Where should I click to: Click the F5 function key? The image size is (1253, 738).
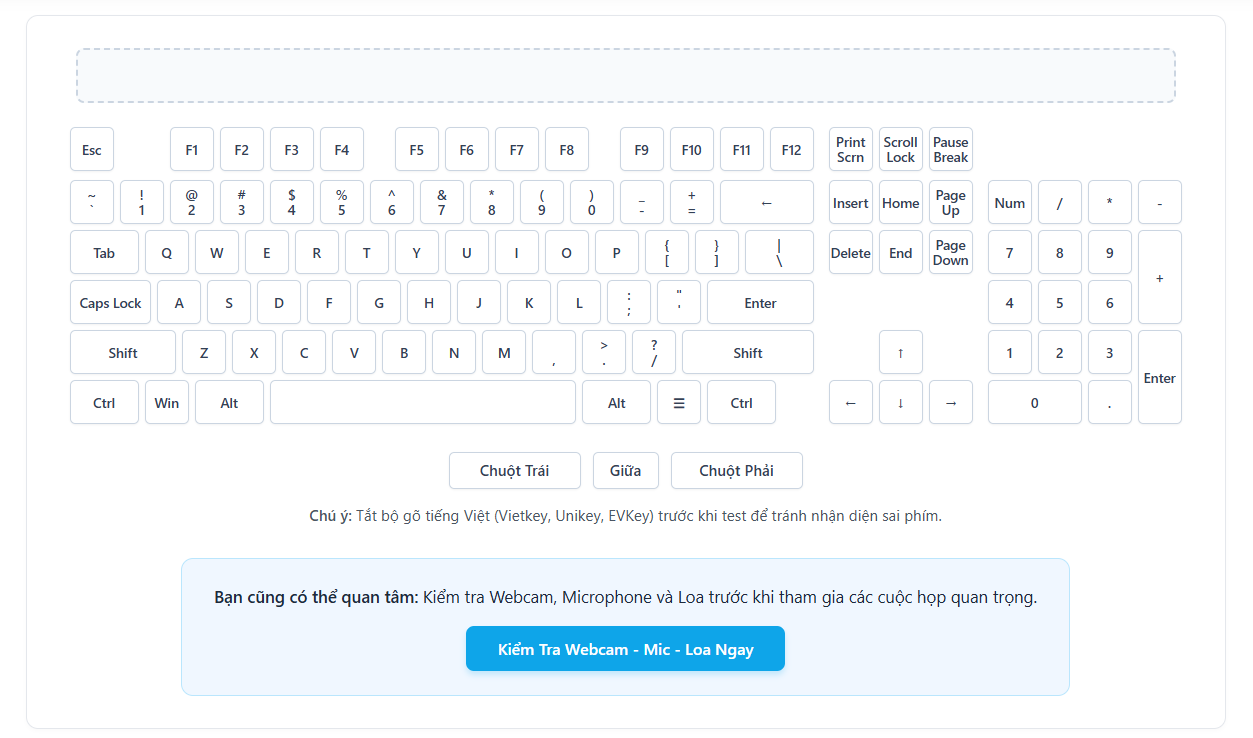(417, 150)
